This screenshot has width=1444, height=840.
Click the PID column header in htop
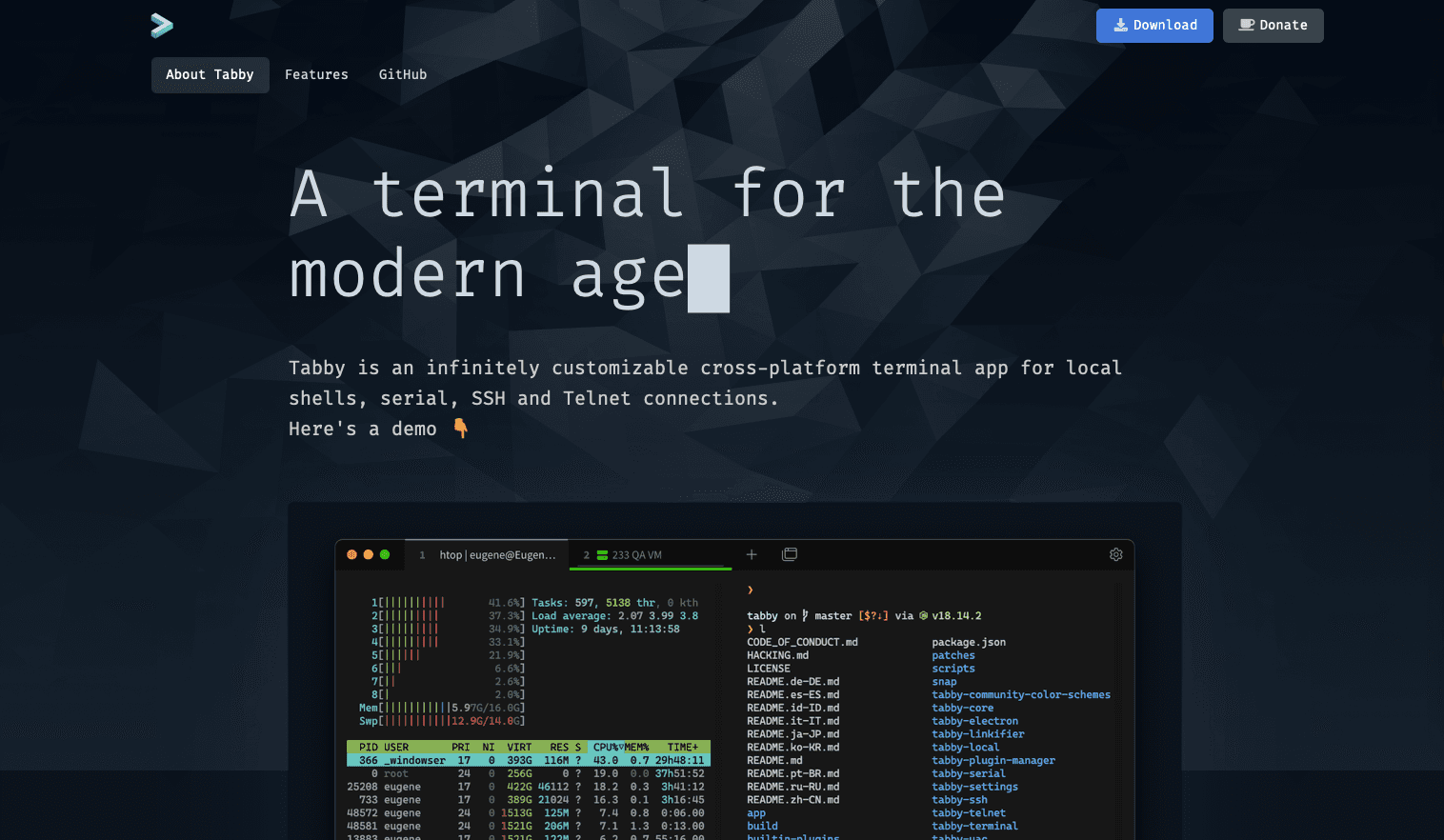(369, 748)
